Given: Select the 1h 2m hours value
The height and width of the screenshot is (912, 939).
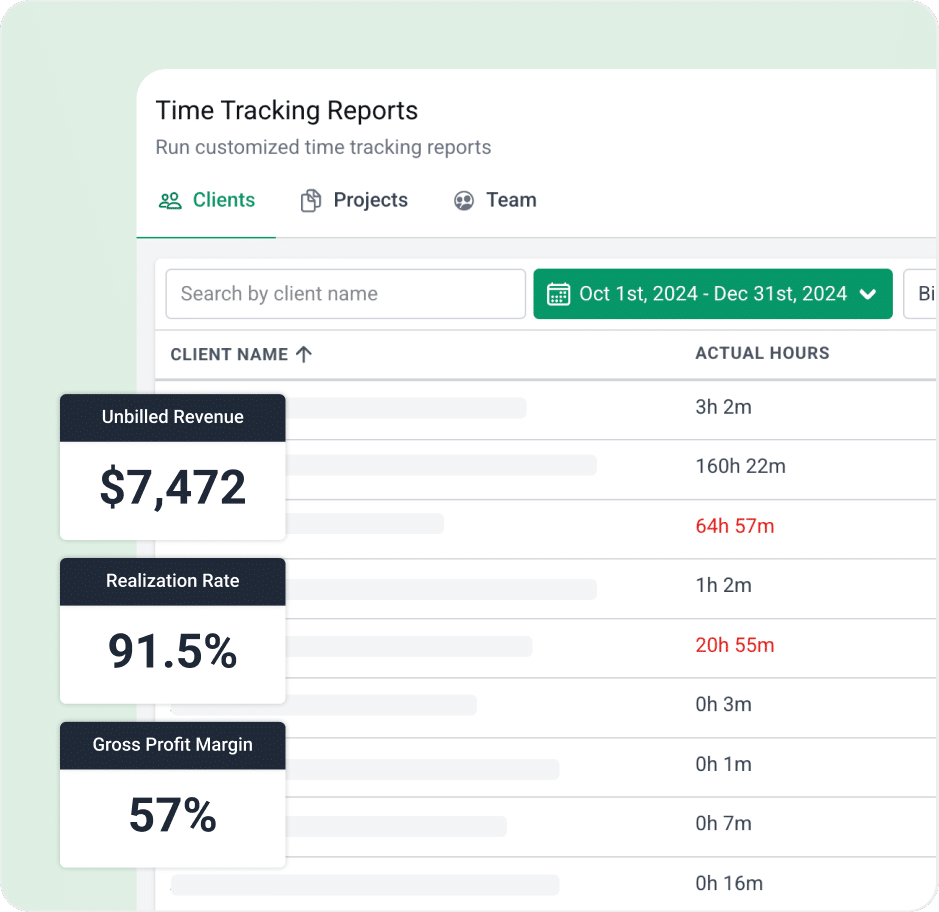Looking at the screenshot, I should [723, 586].
